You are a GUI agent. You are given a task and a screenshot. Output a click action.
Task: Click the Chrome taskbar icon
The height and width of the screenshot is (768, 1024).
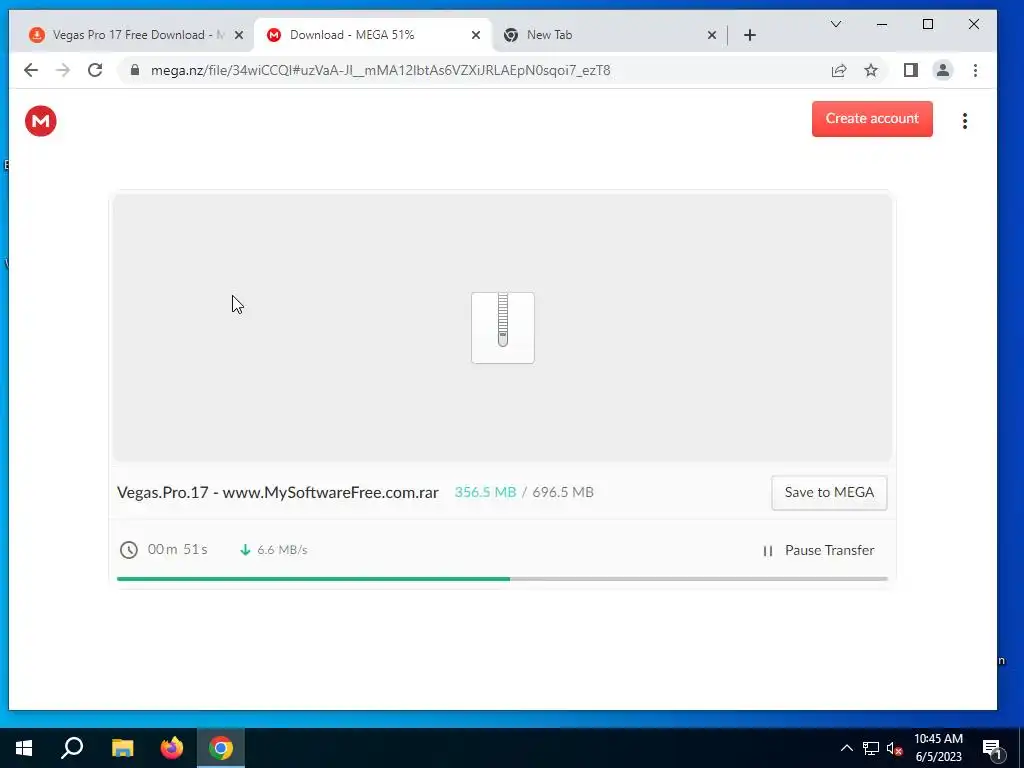click(221, 748)
